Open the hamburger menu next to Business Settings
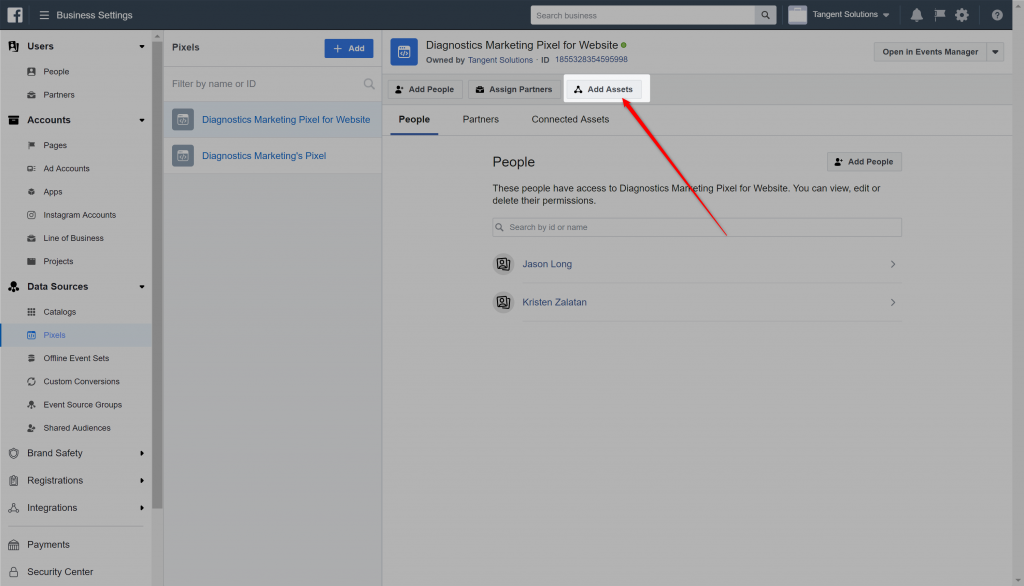This screenshot has height=586, width=1024. pos(44,15)
